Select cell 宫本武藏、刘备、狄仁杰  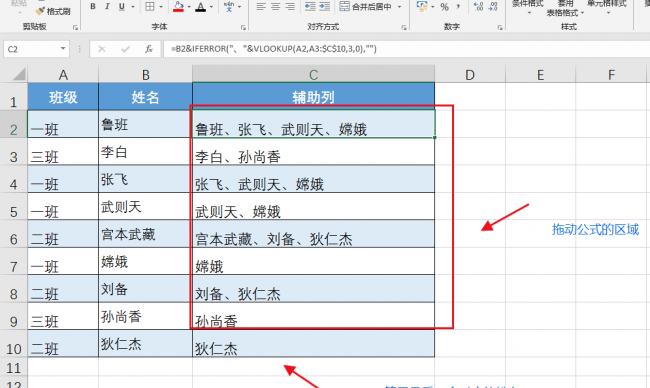tap(313, 234)
